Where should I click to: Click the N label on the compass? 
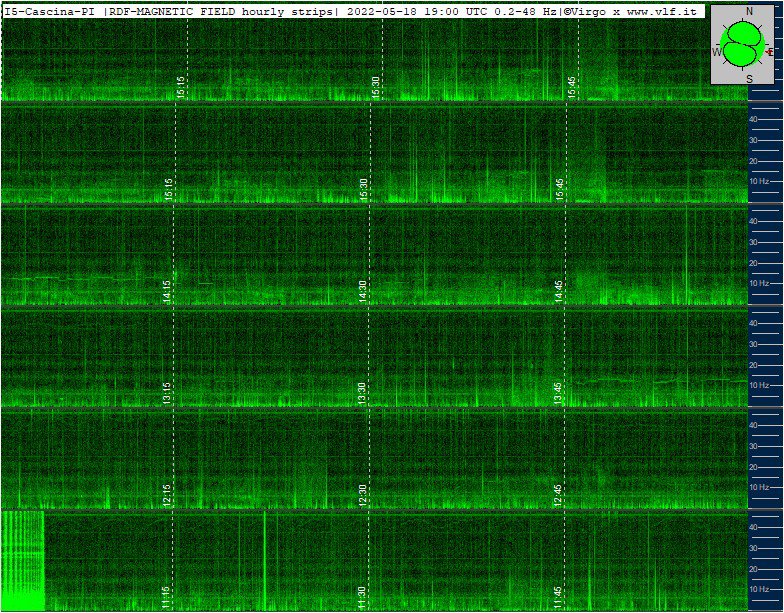[x=750, y=11]
